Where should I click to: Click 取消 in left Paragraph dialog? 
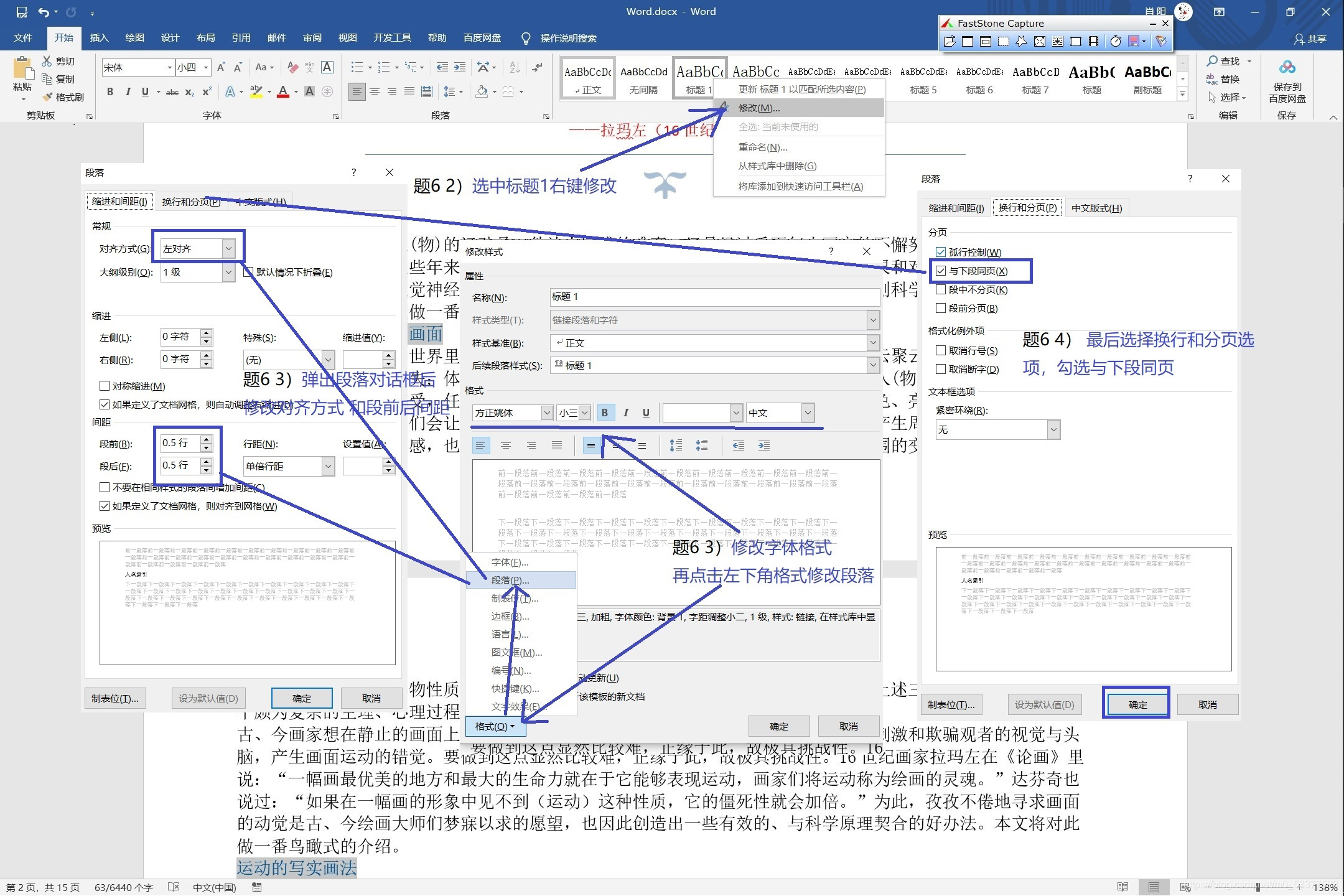click(x=371, y=698)
